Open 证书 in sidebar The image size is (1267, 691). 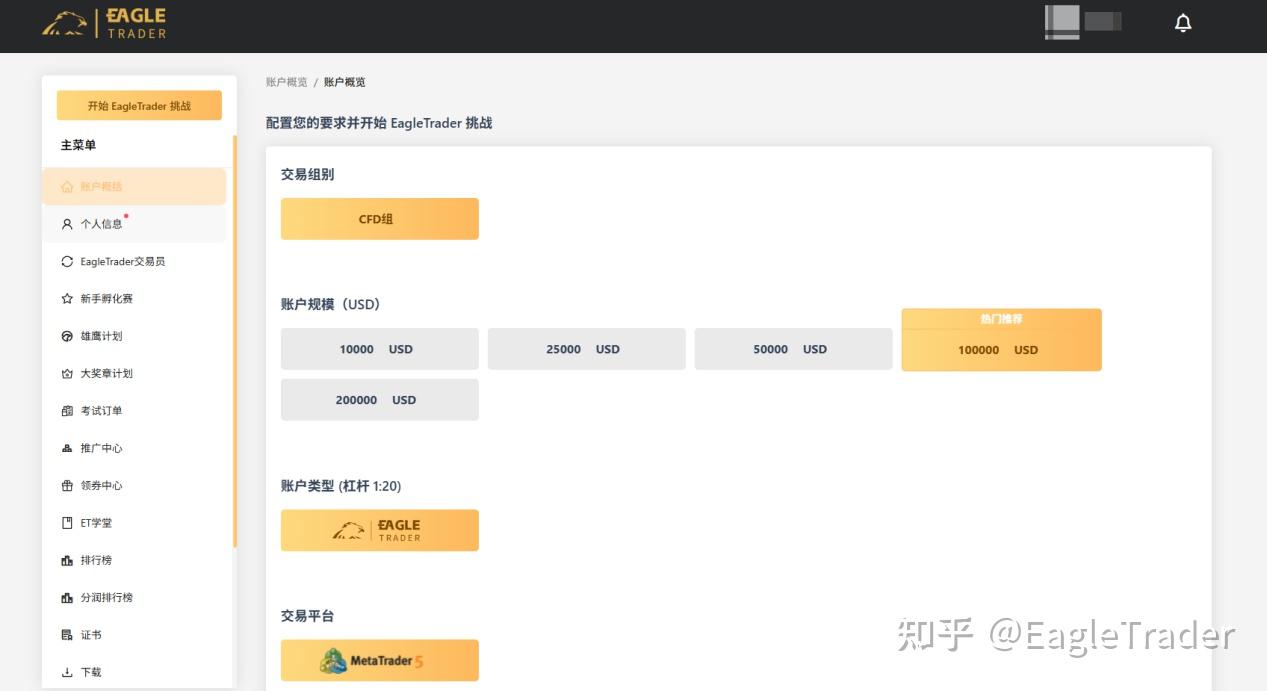[134, 635]
